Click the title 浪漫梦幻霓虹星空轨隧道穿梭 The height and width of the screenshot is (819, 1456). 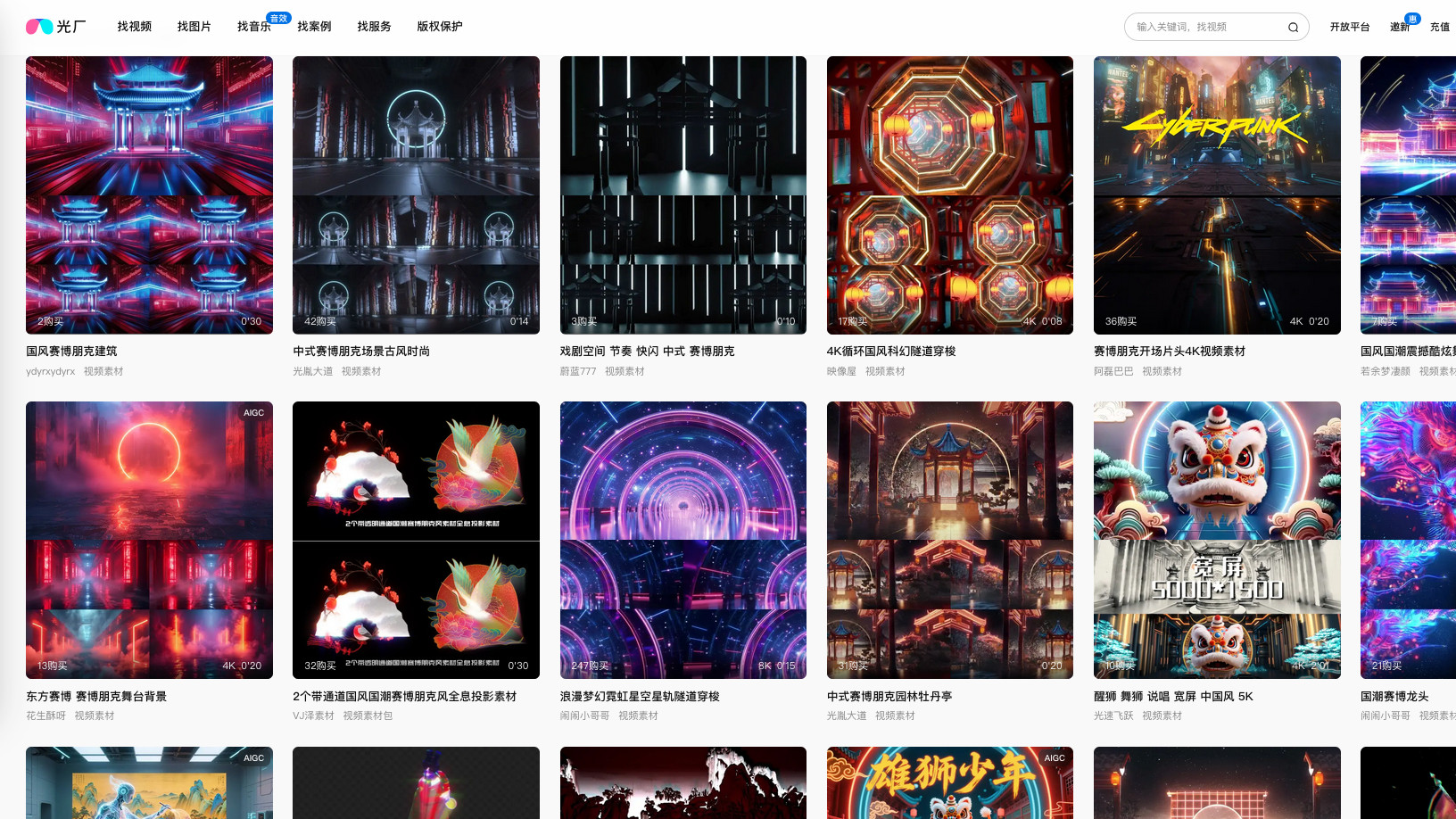[640, 697]
